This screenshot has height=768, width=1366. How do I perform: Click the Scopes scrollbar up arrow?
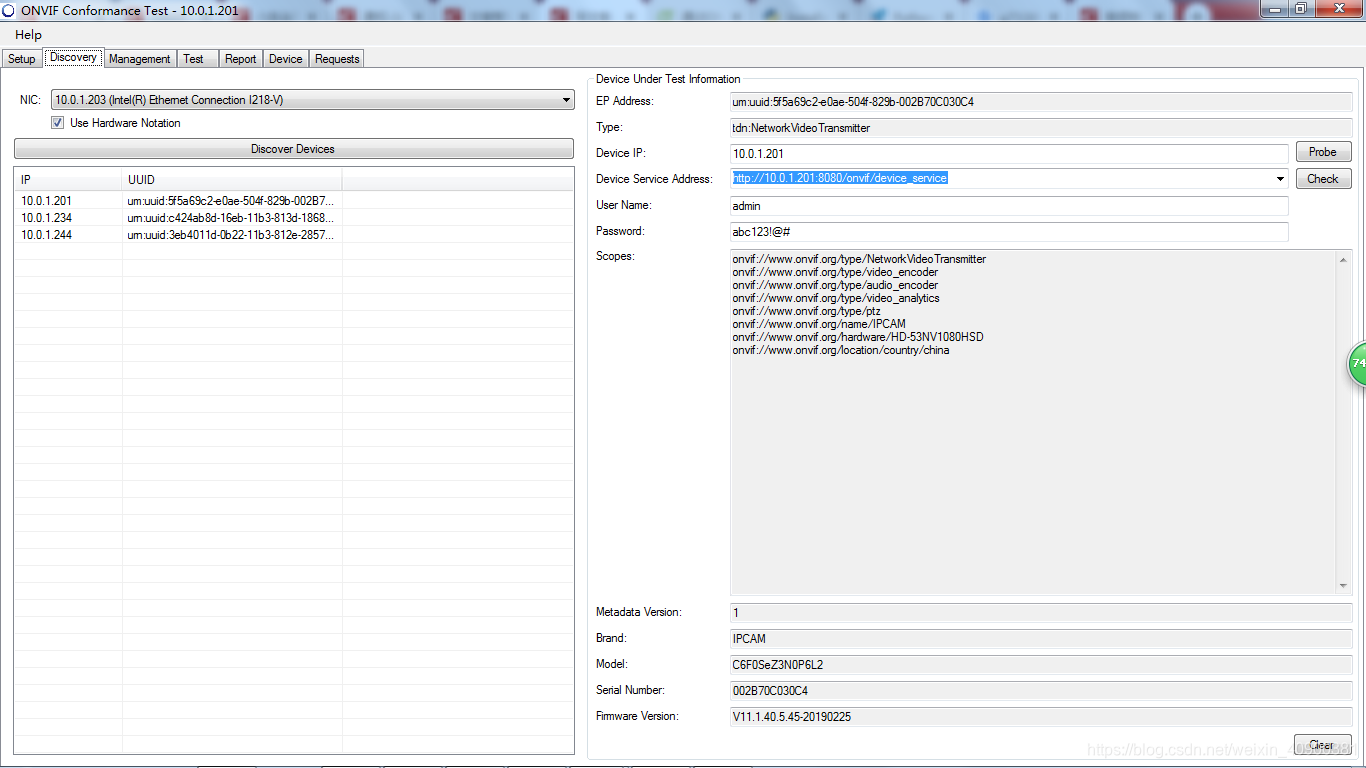[x=1344, y=260]
